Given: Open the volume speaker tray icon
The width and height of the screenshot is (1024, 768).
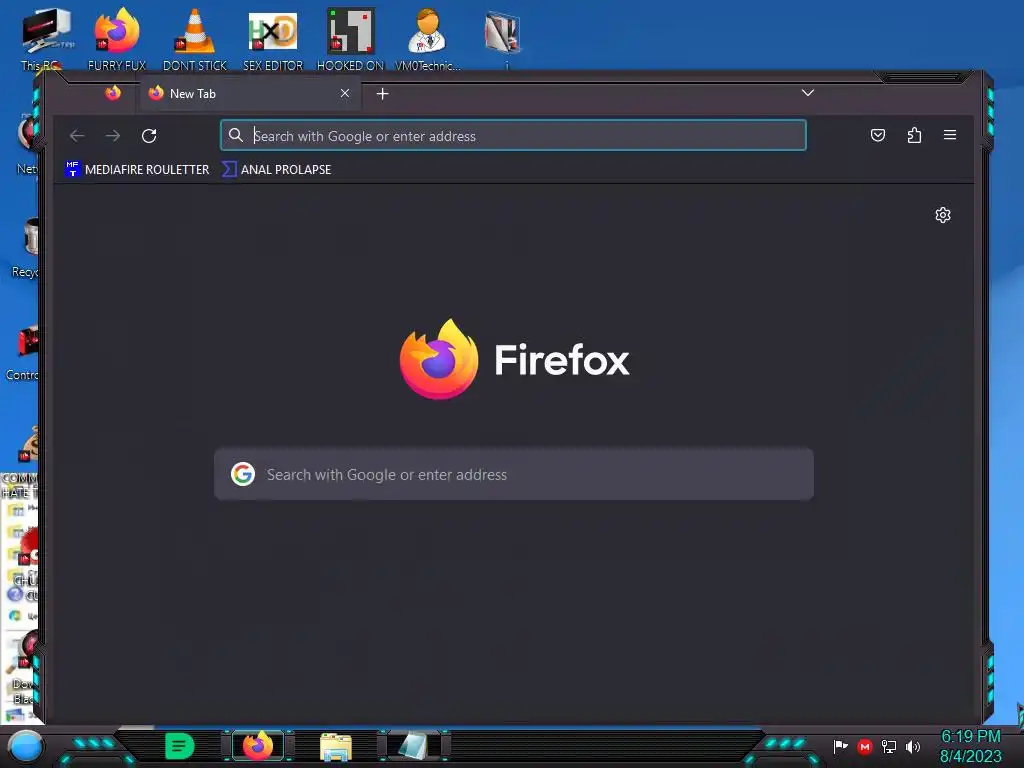Looking at the screenshot, I should point(912,746).
